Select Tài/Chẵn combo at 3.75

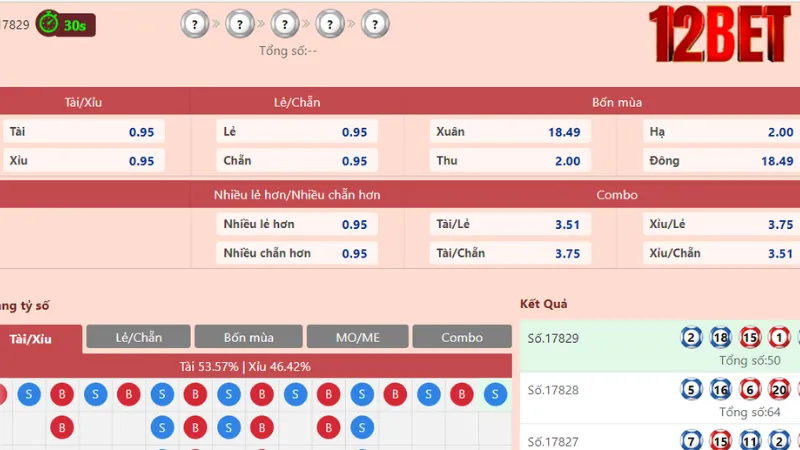[x=510, y=253]
